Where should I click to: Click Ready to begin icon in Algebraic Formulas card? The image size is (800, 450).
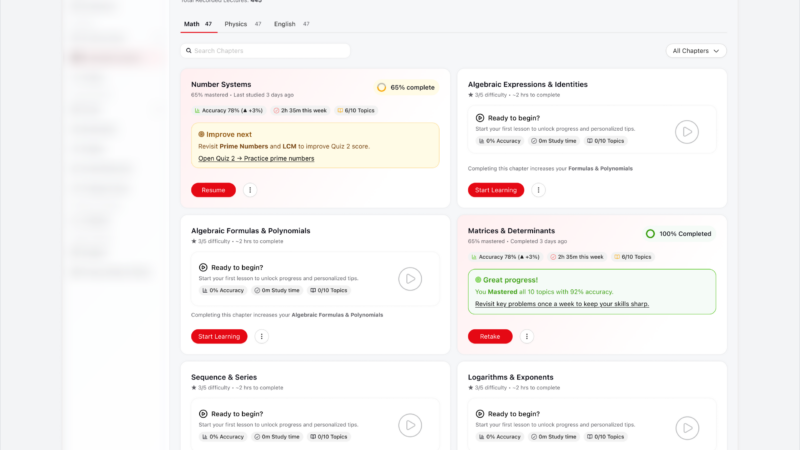203,267
